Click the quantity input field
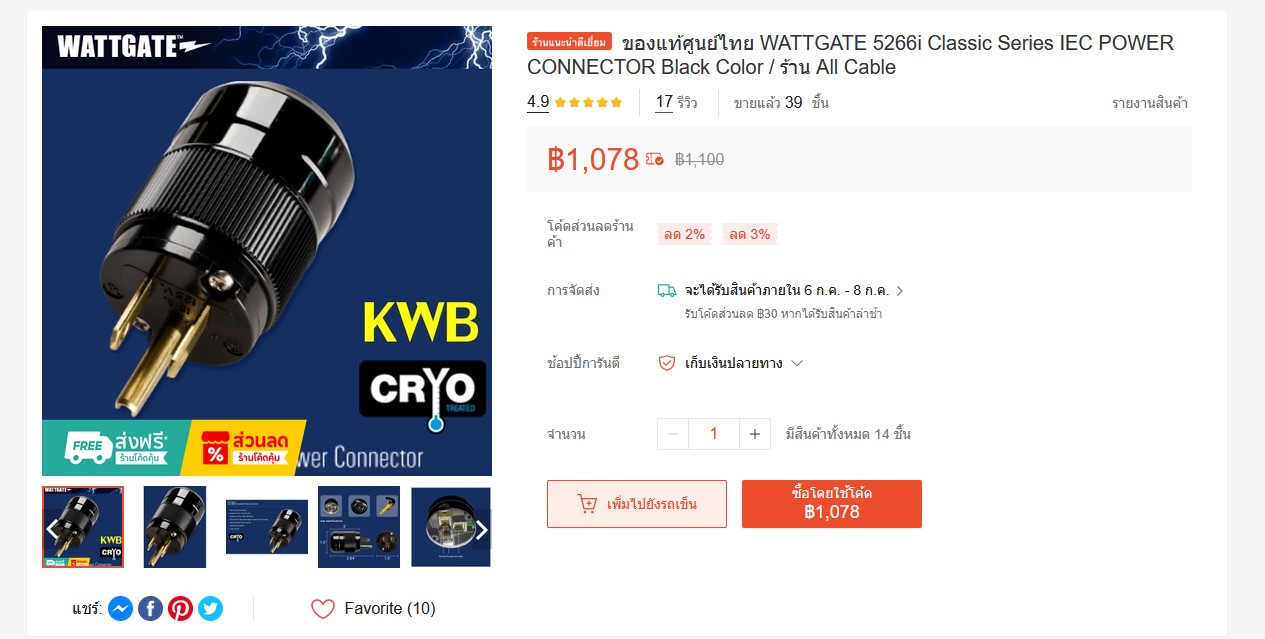This screenshot has height=639, width=1265. pos(714,434)
